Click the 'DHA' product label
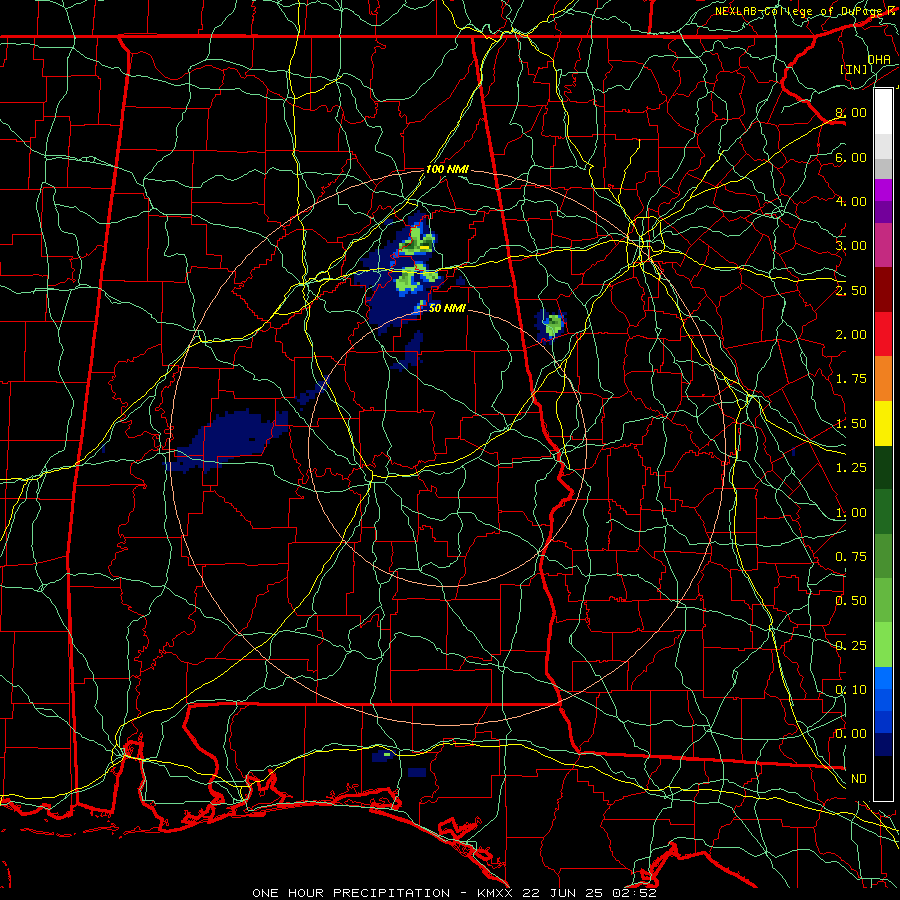Viewport: 900px width, 900px height. click(x=879, y=59)
